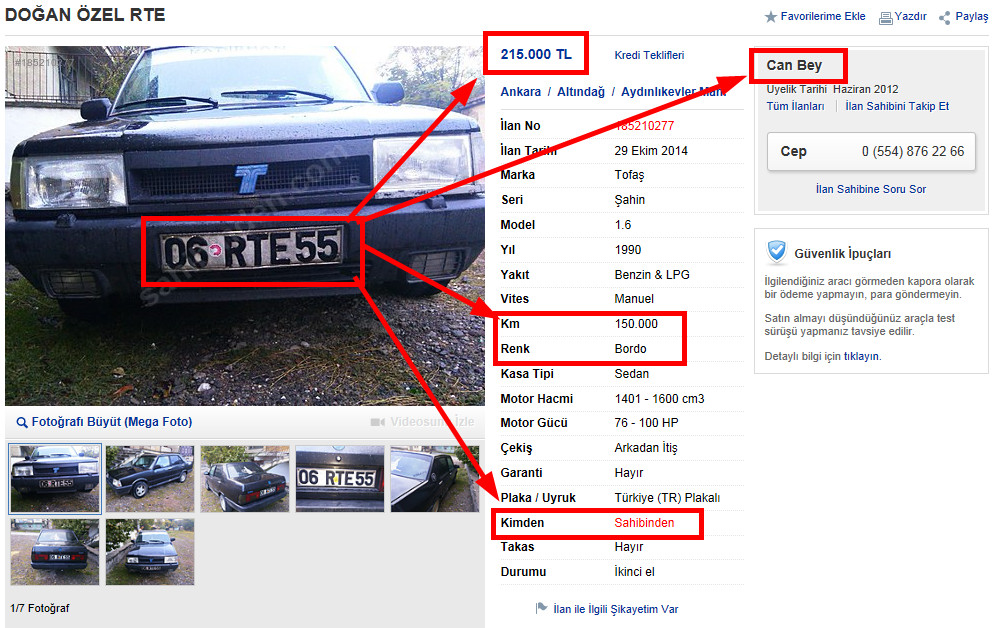Select the second thumbnail showing car side view
The height and width of the screenshot is (628, 995).
150,479
